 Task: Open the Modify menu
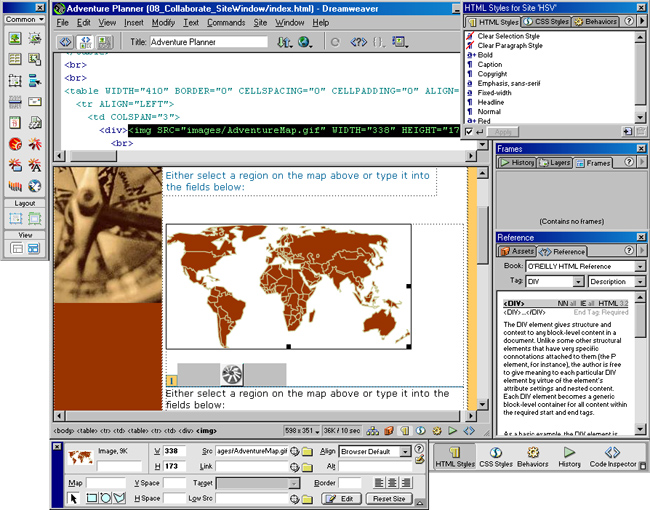[x=163, y=22]
